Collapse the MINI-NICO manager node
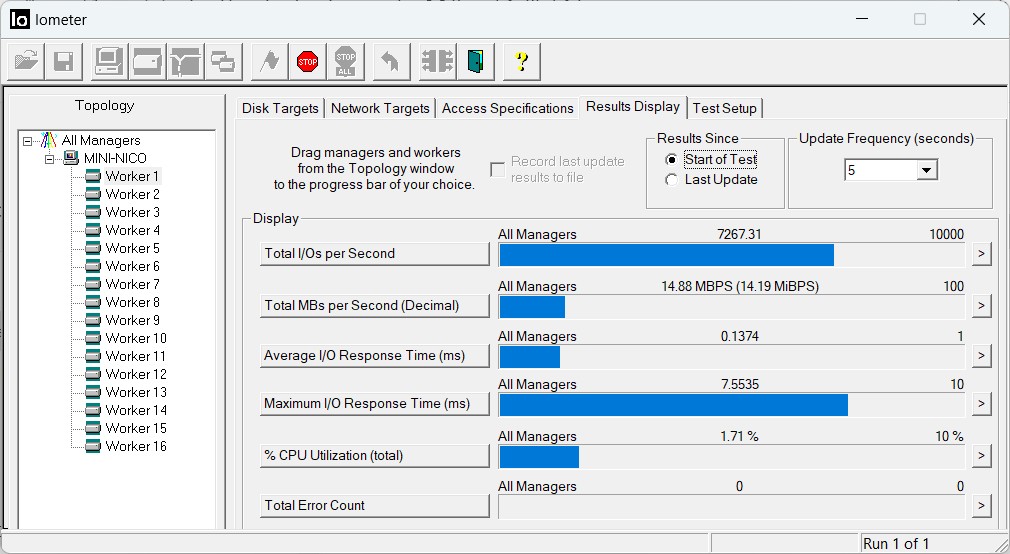Image resolution: width=1010 pixels, height=554 pixels. pos(48,159)
